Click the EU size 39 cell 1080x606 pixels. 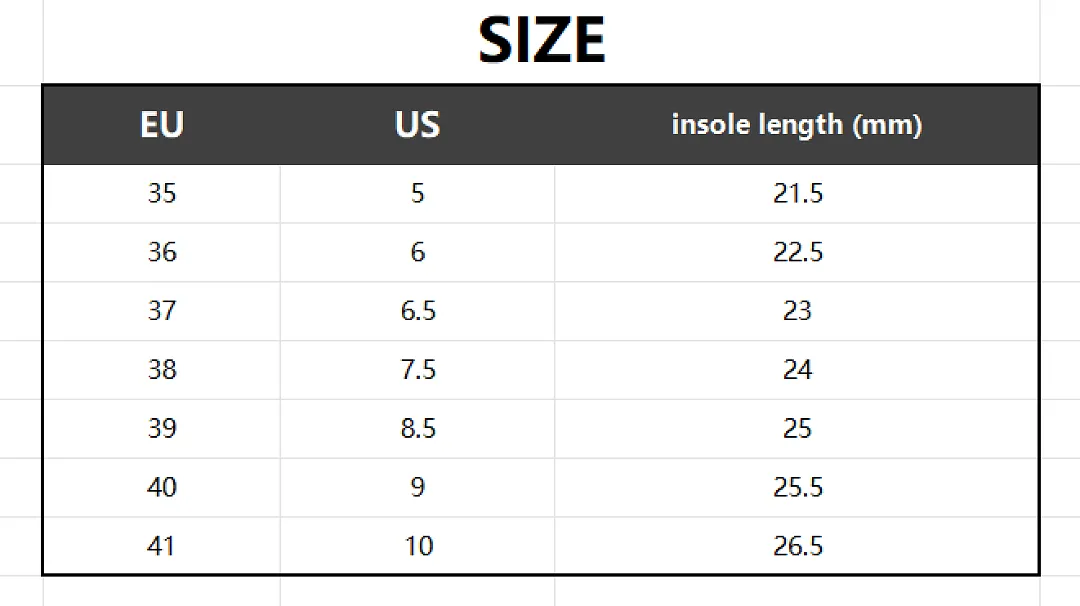click(x=162, y=428)
